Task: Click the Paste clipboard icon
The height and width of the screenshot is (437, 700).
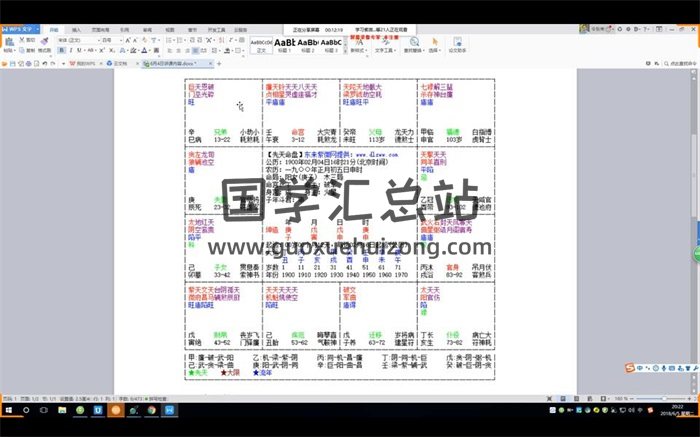Action: (x=9, y=42)
